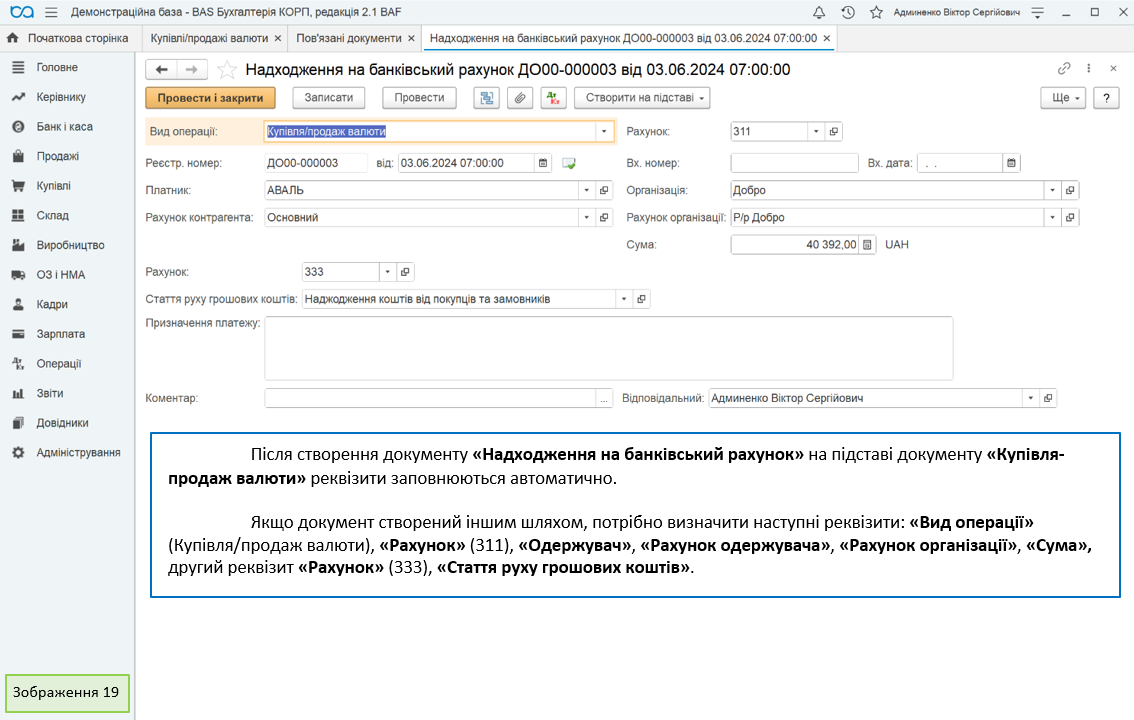Viewport: 1134px width, 720px height.
Task: Switch to Купівлі/продажі валюти tab
Action: (209, 38)
